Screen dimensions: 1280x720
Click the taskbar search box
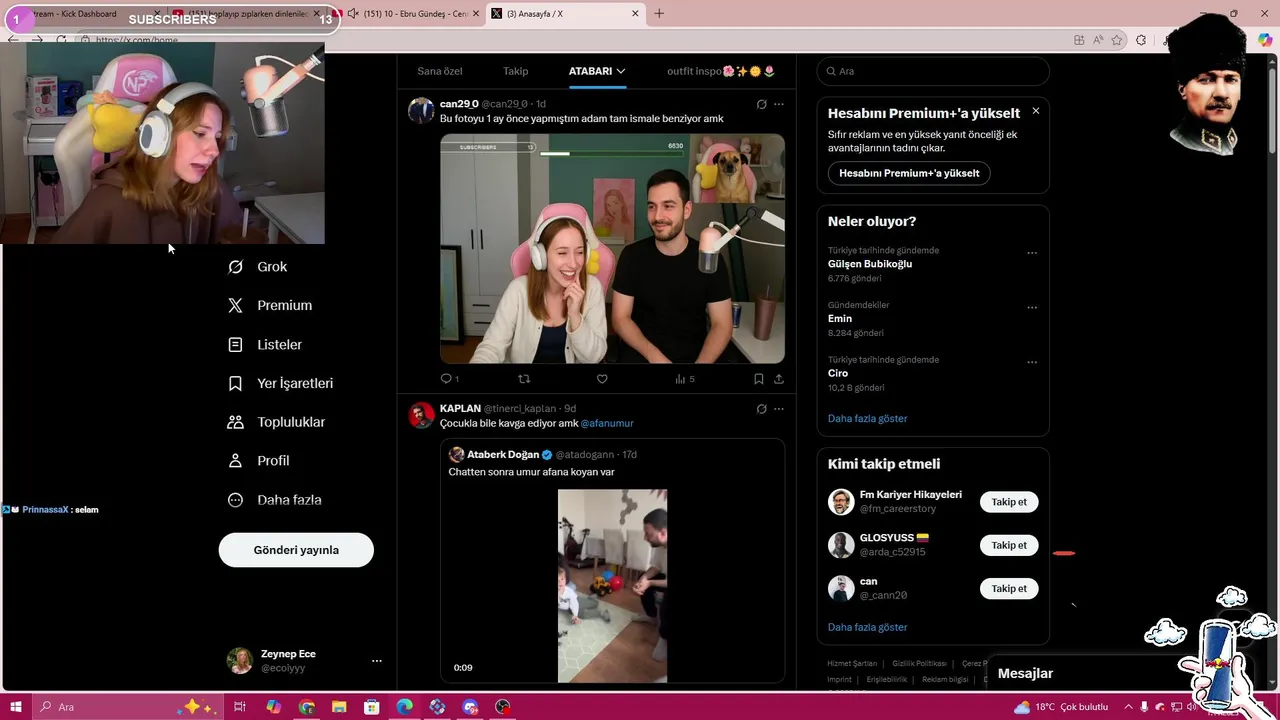point(126,707)
